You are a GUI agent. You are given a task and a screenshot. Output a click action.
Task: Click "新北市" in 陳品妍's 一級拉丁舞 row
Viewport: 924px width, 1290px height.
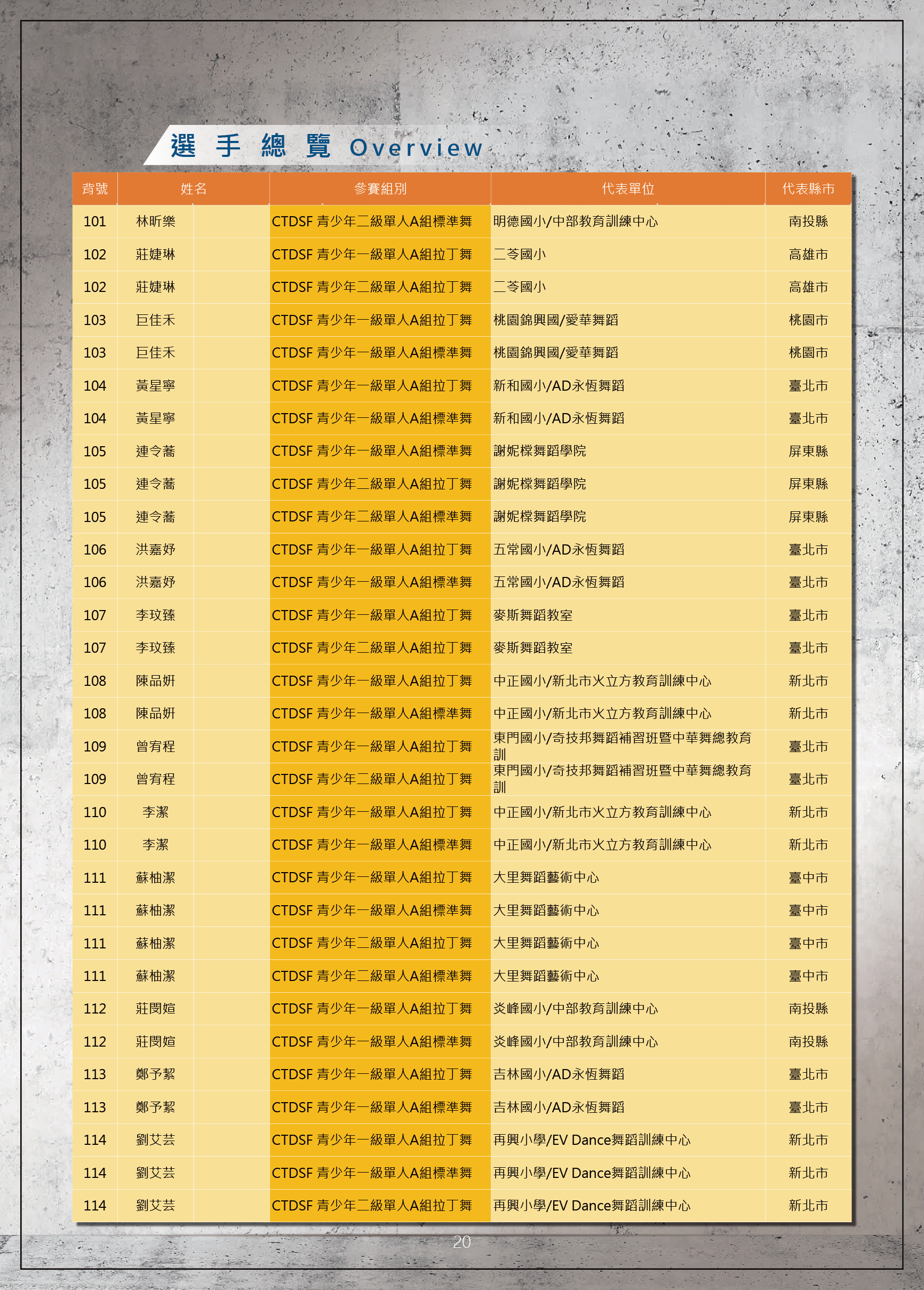808,681
